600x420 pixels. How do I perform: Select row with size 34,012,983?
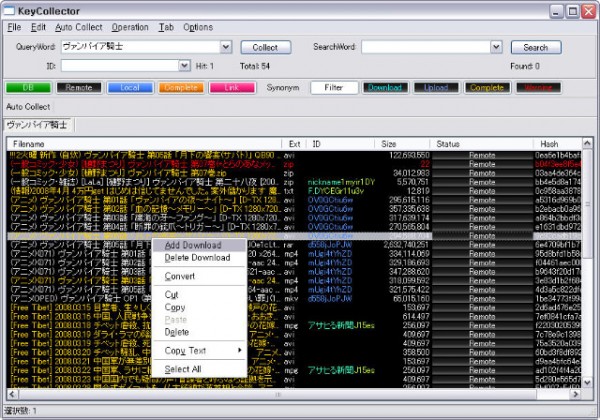click(x=294, y=173)
